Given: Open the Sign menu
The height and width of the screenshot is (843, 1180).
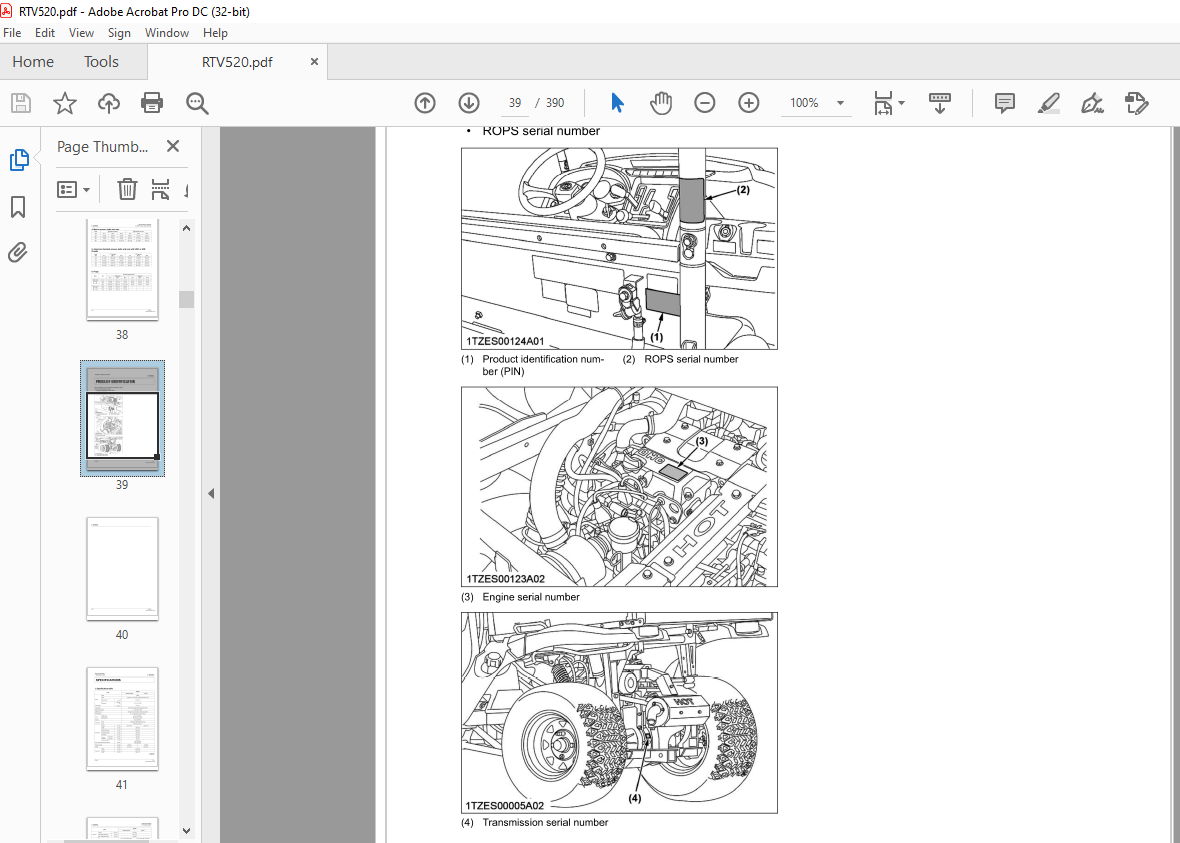Looking at the screenshot, I should click(x=119, y=32).
